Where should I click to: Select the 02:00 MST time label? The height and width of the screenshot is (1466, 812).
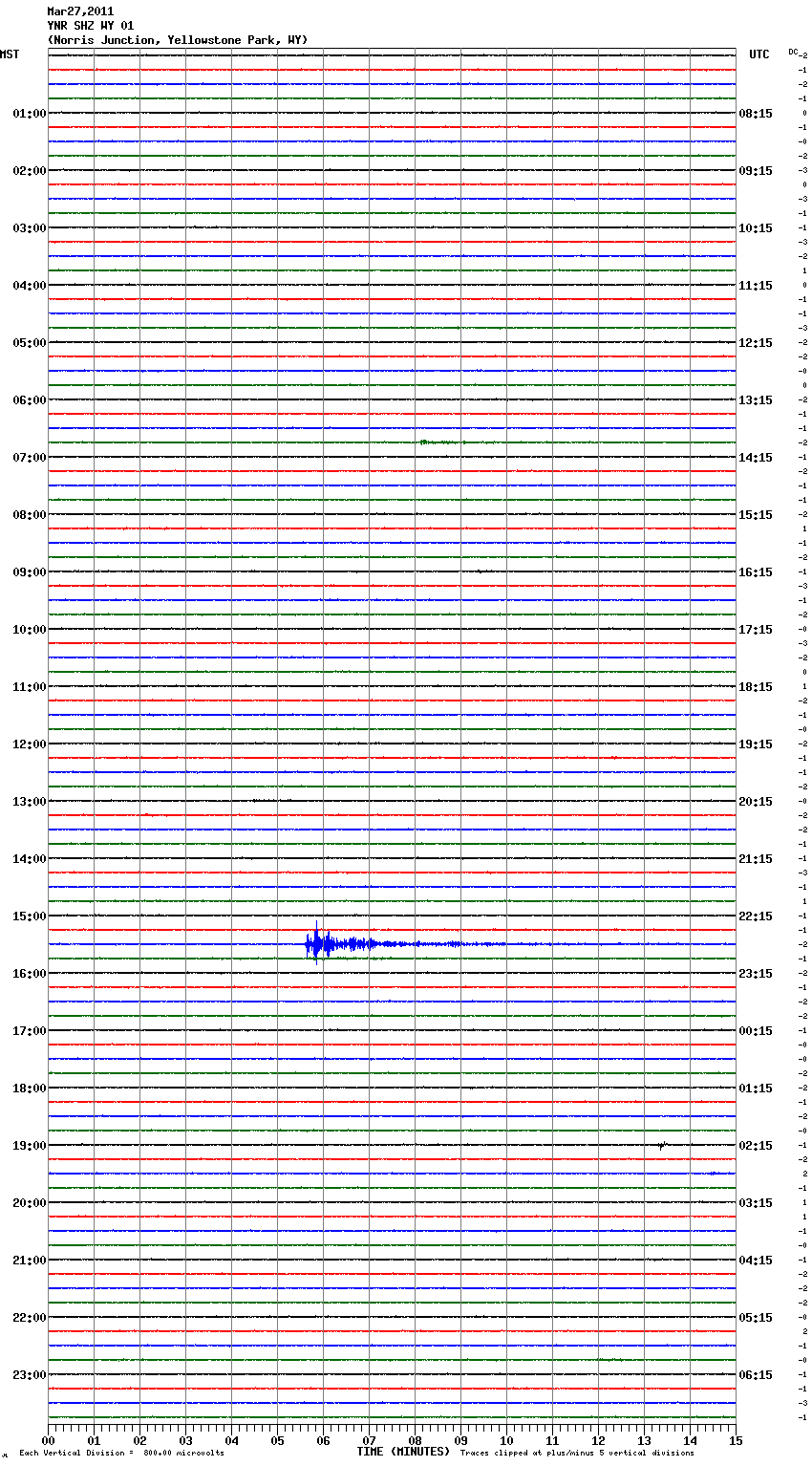tap(30, 171)
